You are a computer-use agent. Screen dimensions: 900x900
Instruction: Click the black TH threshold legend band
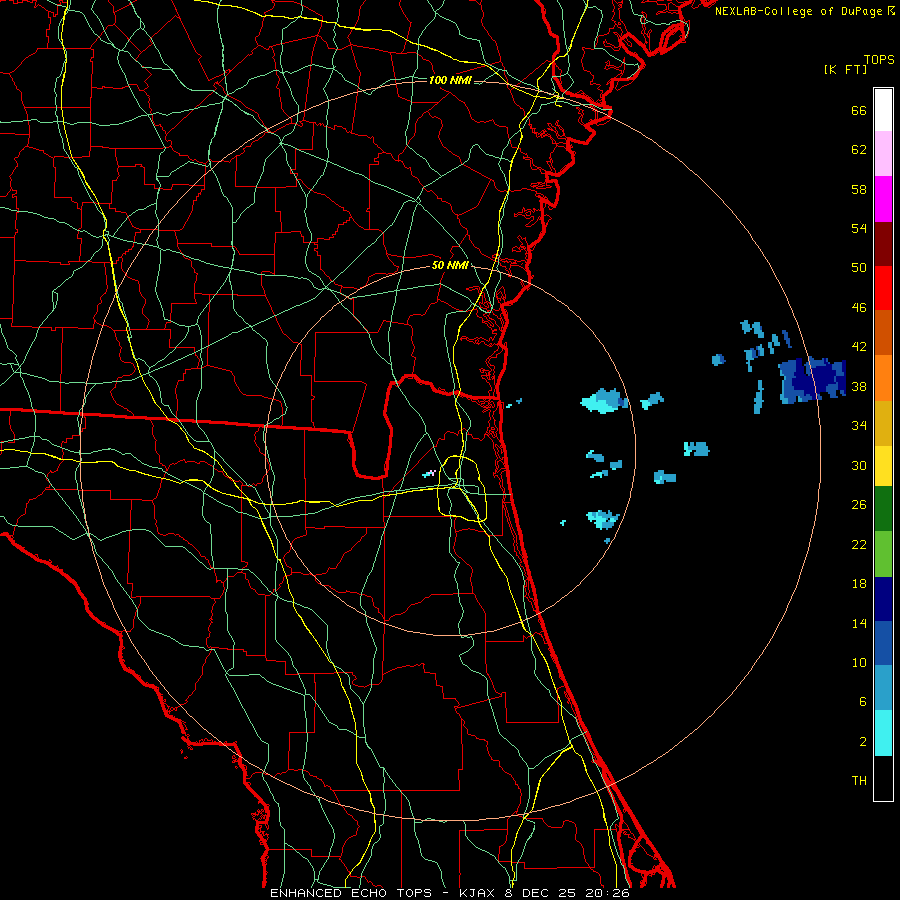pyautogui.click(x=883, y=778)
